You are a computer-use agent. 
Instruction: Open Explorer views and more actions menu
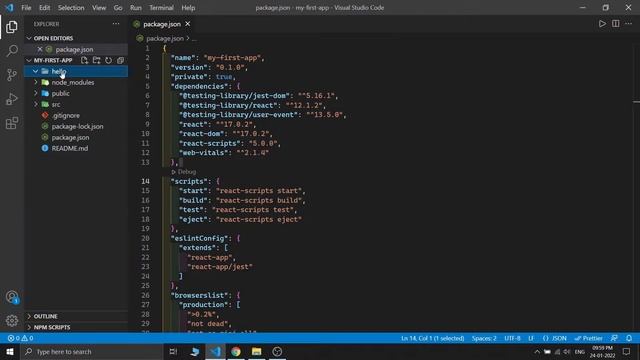point(116,24)
